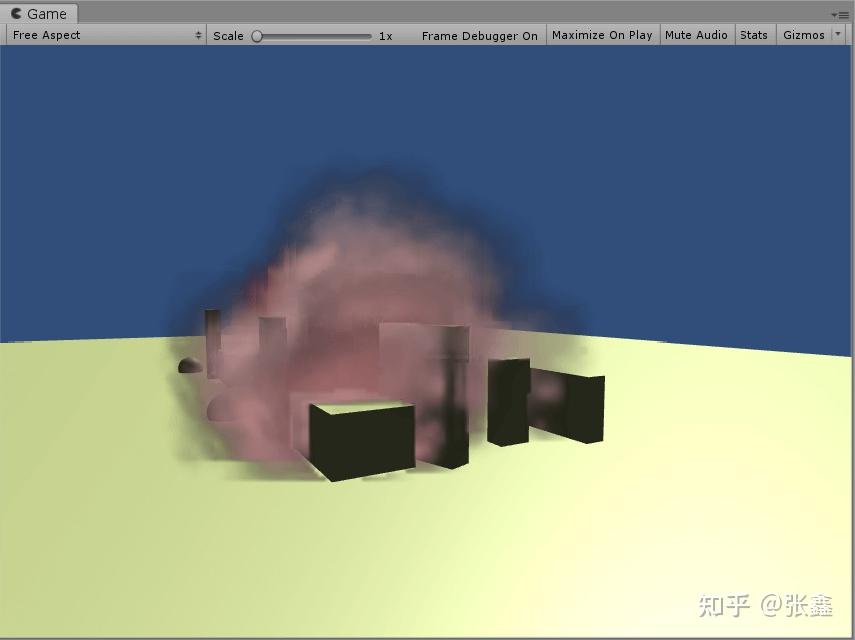Click the Scale slider handle
Screen dimensions: 855x640
point(259,35)
